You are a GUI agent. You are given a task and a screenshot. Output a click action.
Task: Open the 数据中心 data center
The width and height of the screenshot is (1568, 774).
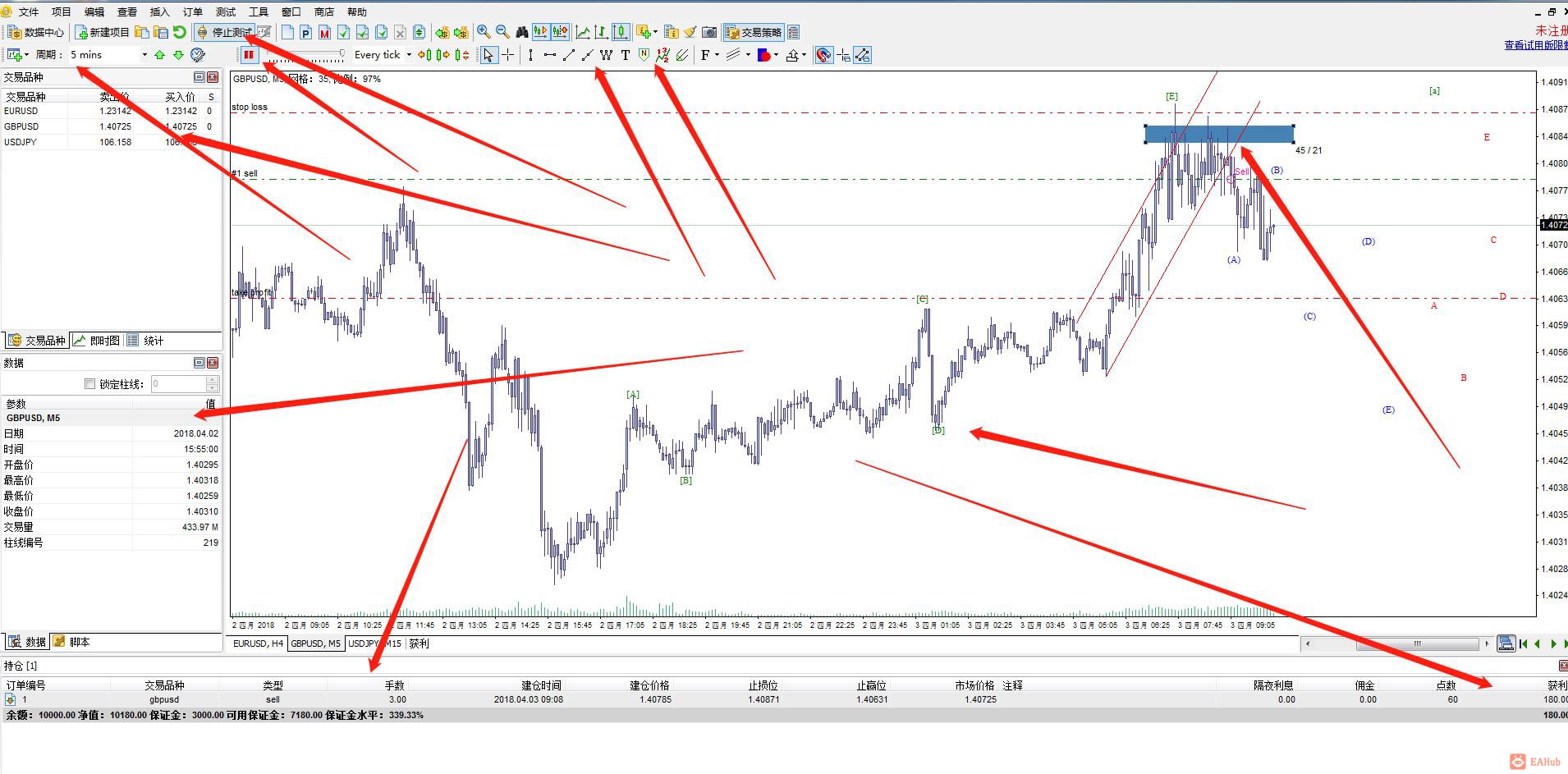pyautogui.click(x=35, y=32)
